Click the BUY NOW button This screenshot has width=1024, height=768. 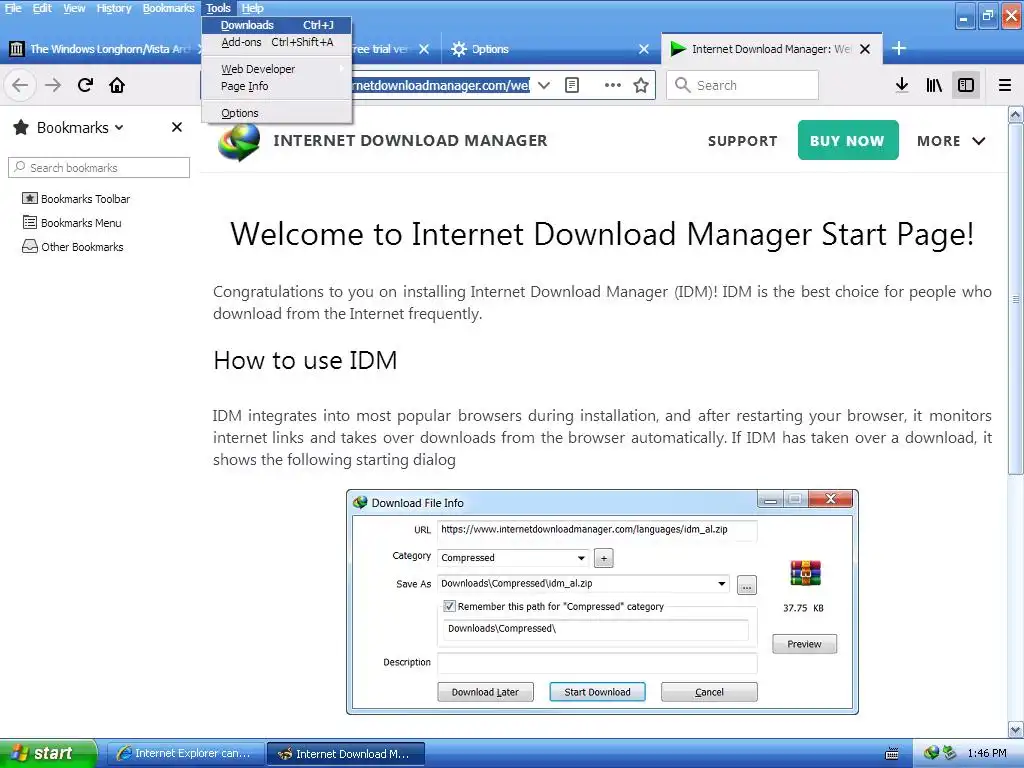point(848,140)
